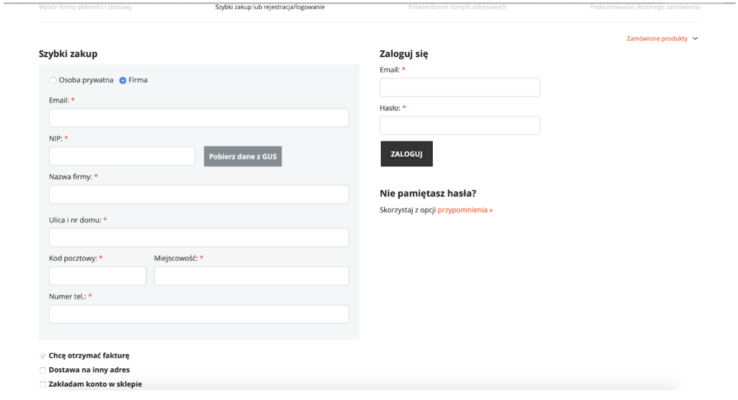
Task: Open the przypomnienia password reminder link
Action: point(464,210)
